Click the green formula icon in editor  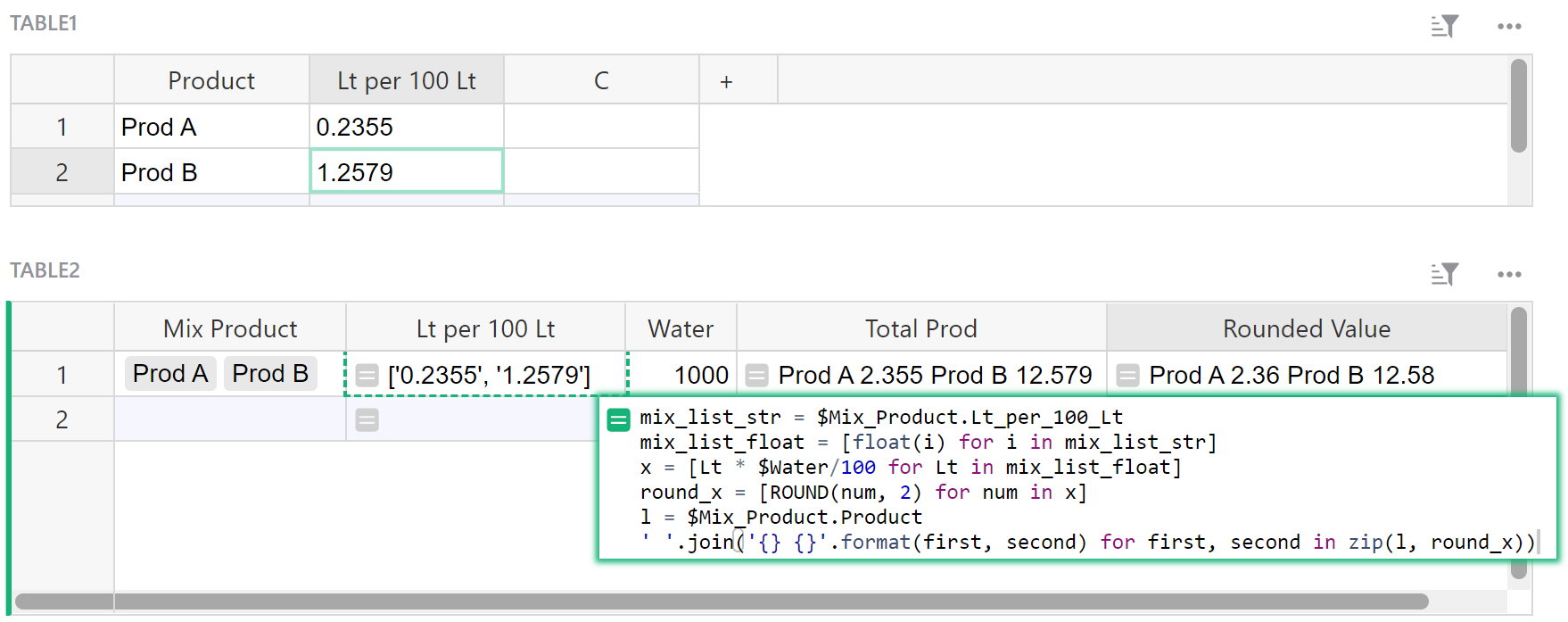point(618,419)
